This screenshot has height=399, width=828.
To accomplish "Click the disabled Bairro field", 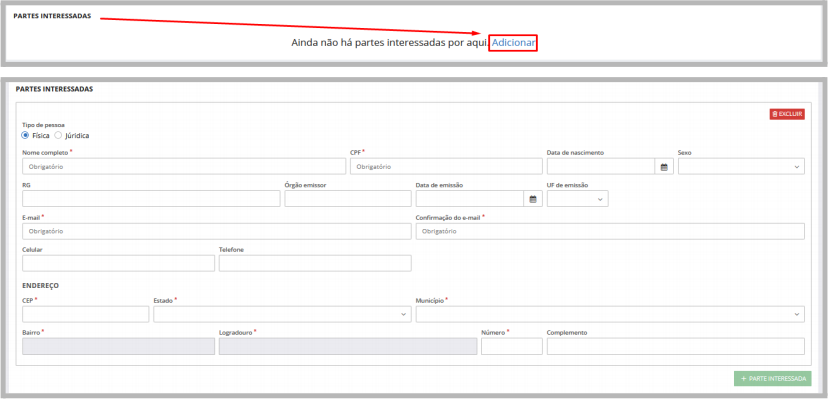I will (118, 346).
